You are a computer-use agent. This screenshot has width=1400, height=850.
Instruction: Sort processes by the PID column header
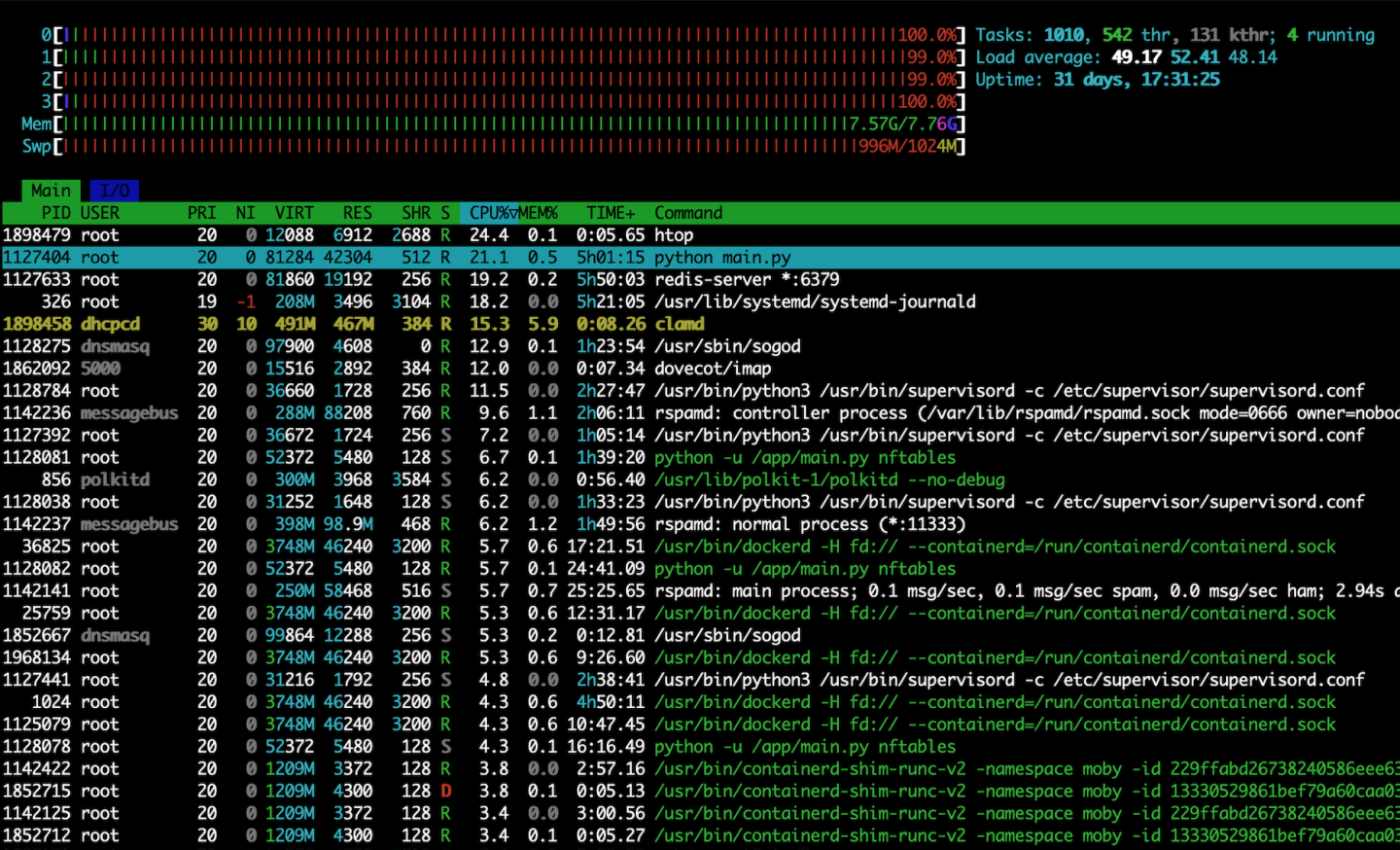pos(55,213)
